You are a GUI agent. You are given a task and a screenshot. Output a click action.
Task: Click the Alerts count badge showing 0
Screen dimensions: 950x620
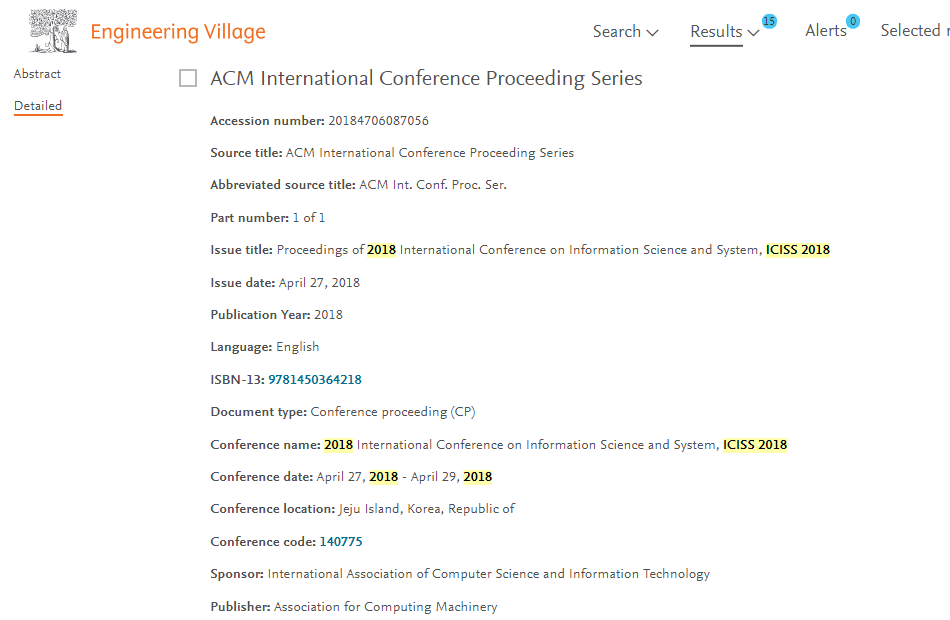tap(853, 21)
